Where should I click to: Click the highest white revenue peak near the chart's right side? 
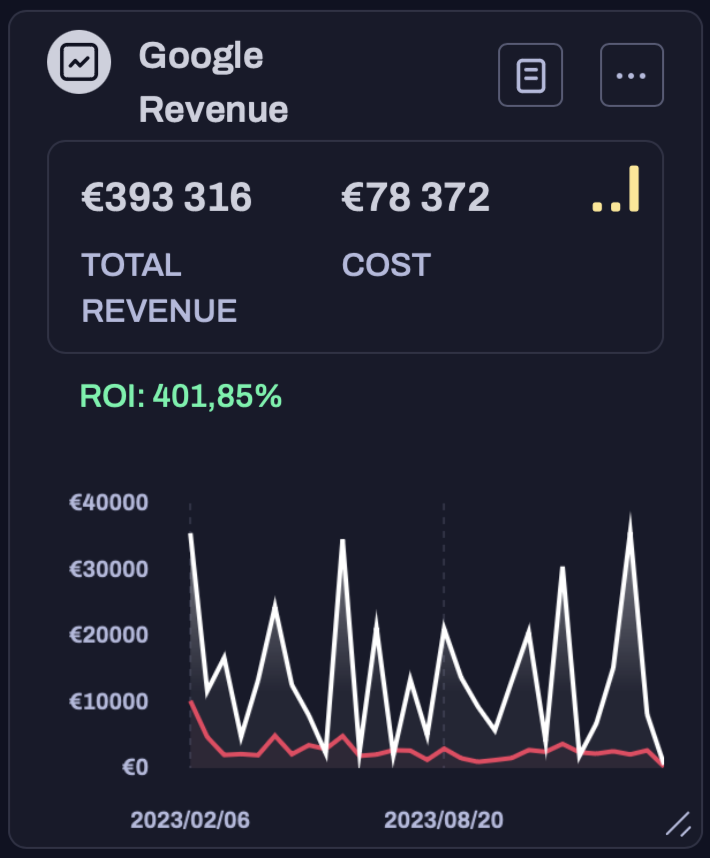(x=630, y=518)
